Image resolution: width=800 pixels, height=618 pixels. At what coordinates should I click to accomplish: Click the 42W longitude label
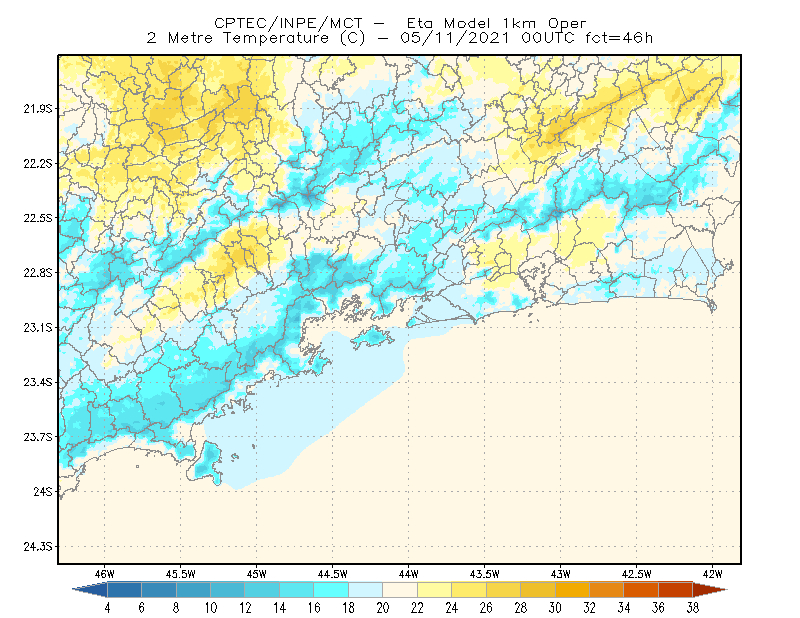point(712,574)
